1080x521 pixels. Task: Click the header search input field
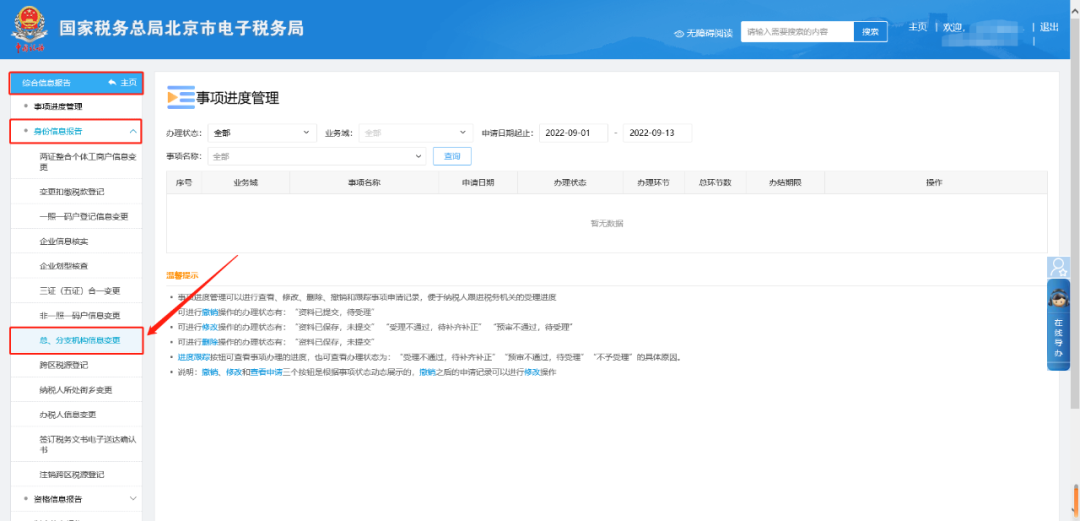(797, 32)
